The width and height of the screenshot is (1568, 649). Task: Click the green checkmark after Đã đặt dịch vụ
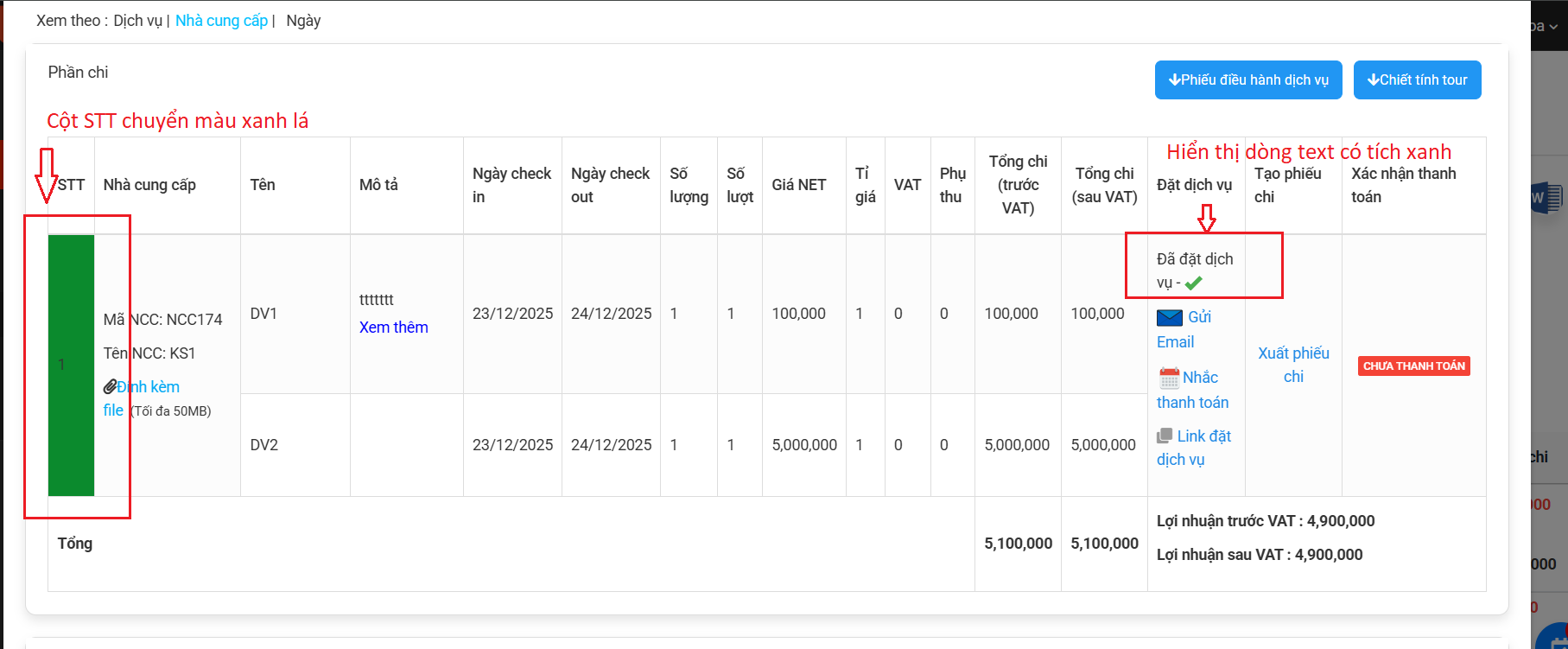[x=1193, y=283]
